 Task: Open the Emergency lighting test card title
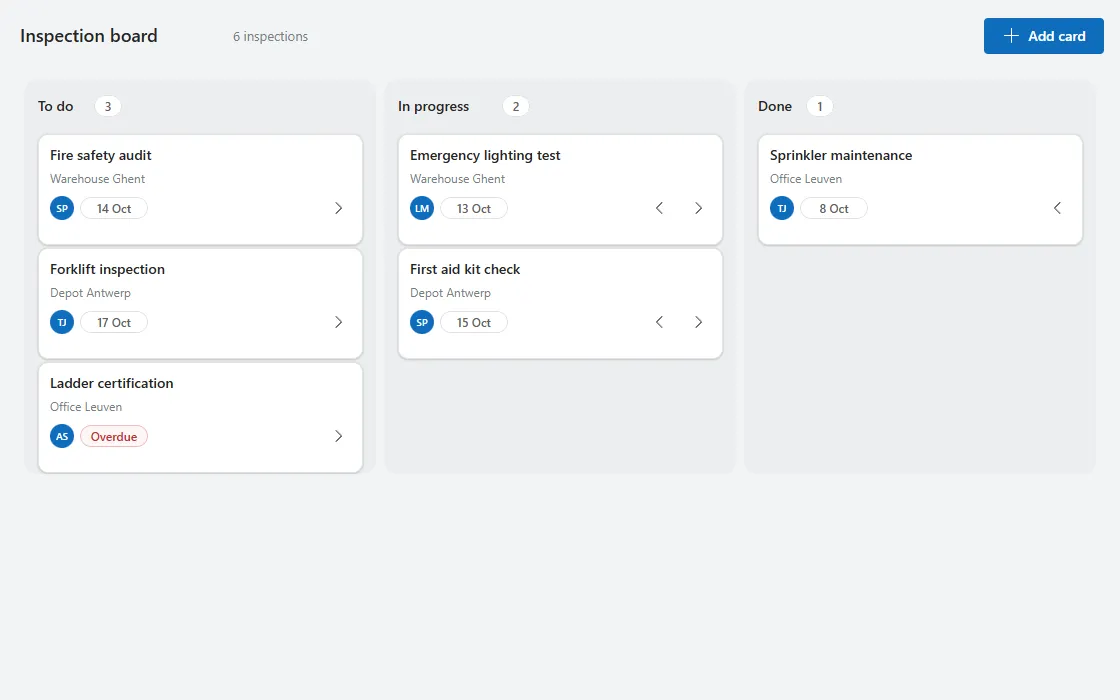[485, 155]
